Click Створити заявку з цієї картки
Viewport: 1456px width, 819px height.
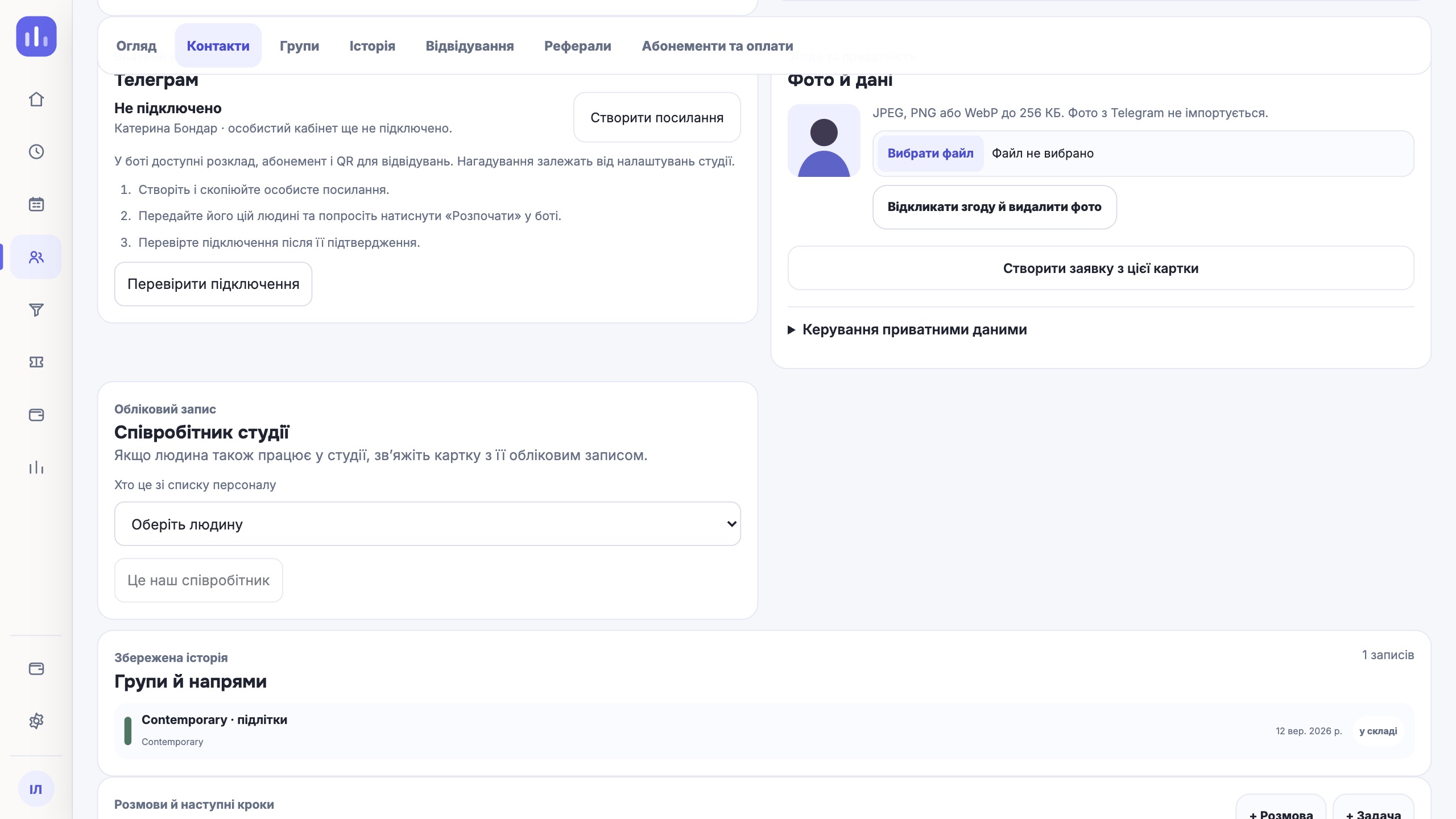tap(1101, 268)
